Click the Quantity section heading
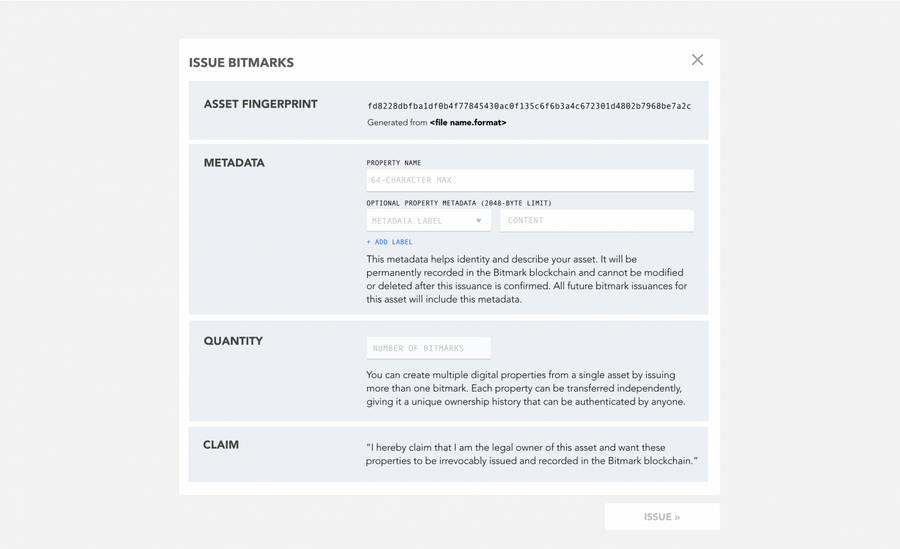The width and height of the screenshot is (900, 549). 233,341
